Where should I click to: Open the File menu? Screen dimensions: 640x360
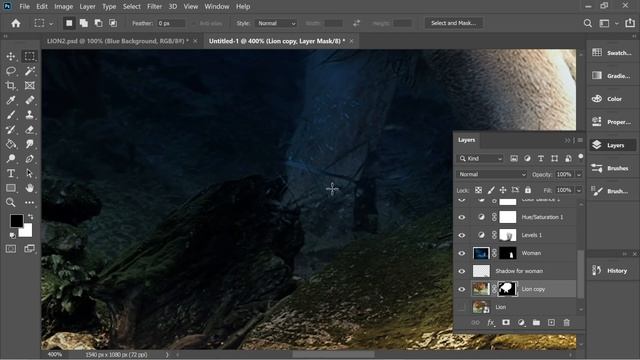tap(24, 7)
